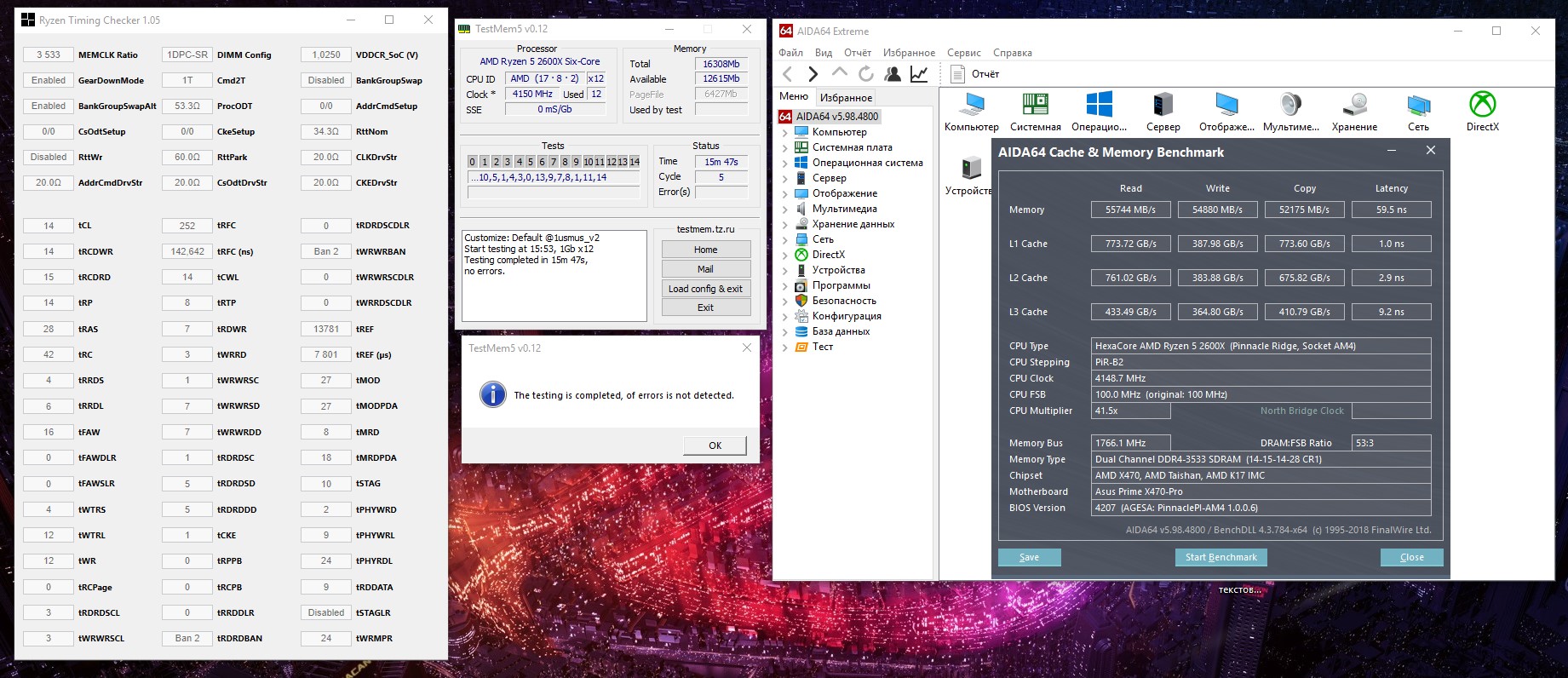Click the Exit button in TestMem5
The image size is (1568, 678).
705,307
